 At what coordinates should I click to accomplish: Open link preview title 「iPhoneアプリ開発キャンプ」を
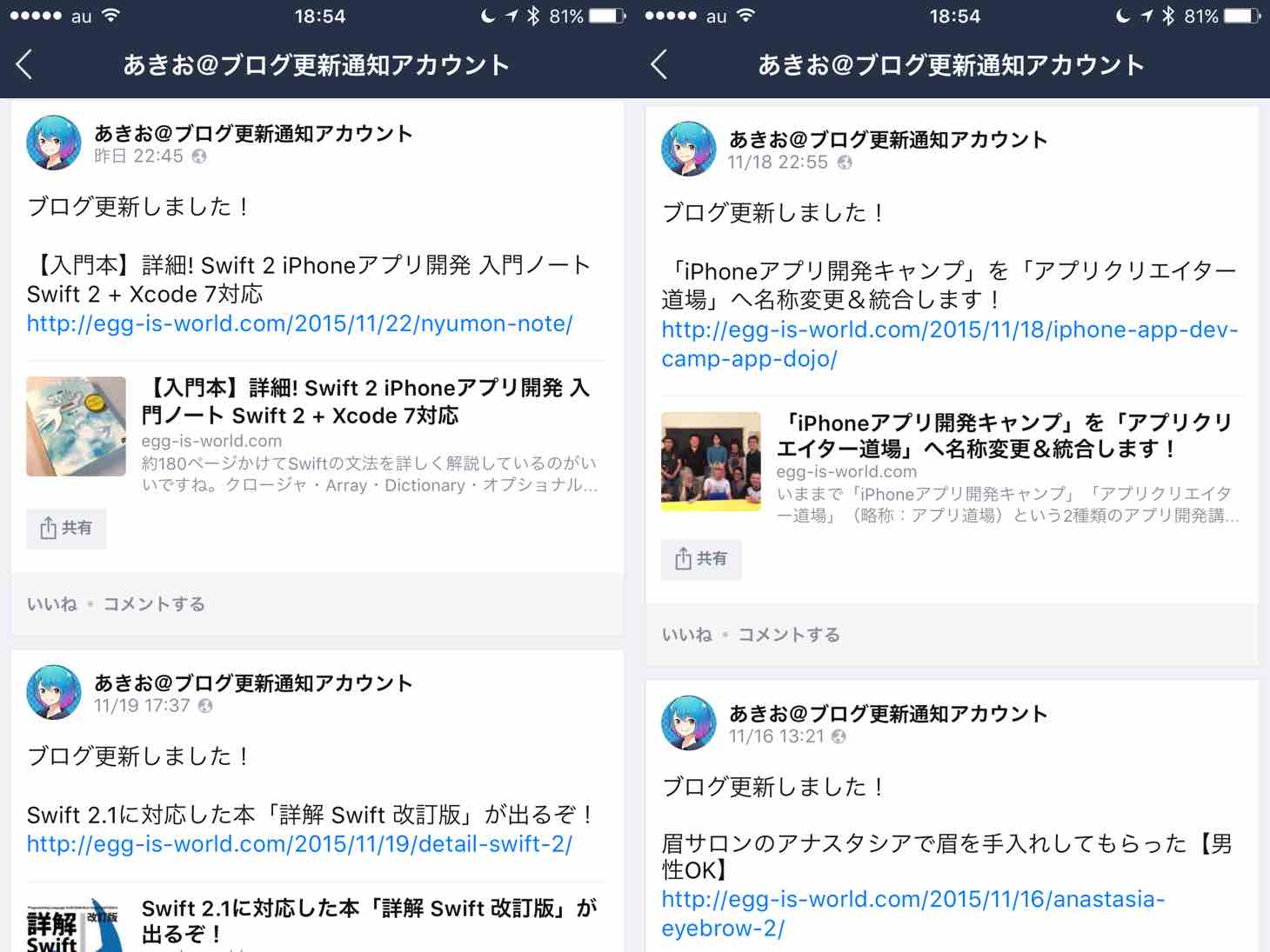tap(1005, 436)
